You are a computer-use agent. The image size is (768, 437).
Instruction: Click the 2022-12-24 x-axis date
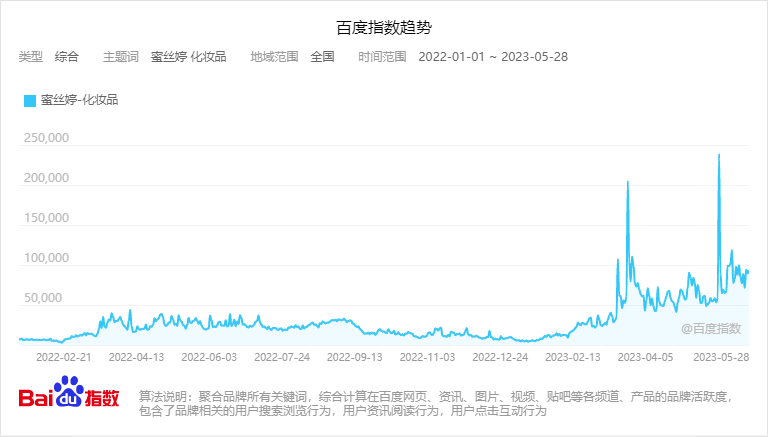point(500,357)
